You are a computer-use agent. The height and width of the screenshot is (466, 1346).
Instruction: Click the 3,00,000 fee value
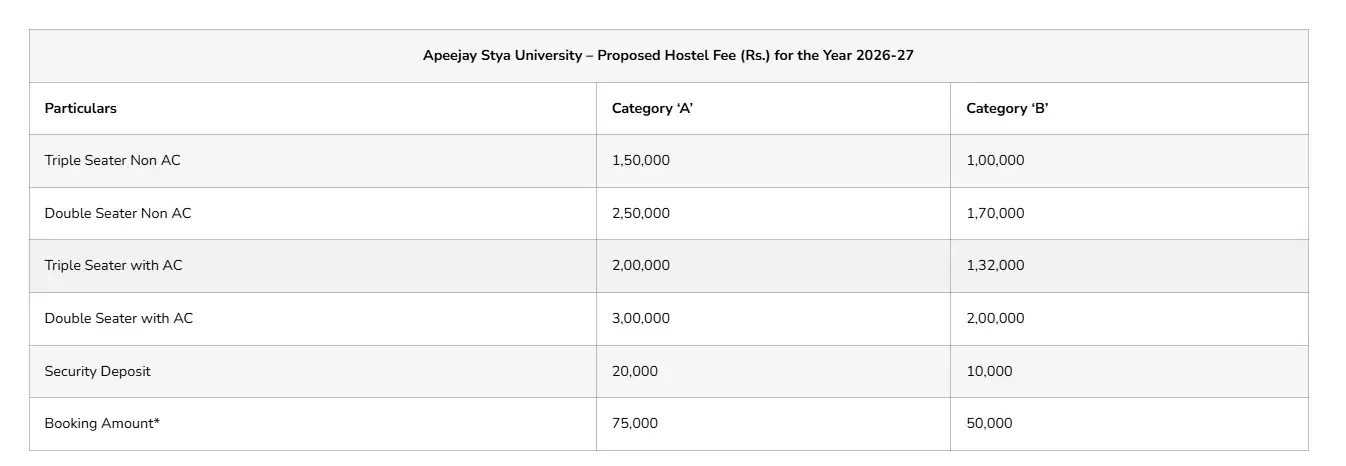pyautogui.click(x=640, y=318)
